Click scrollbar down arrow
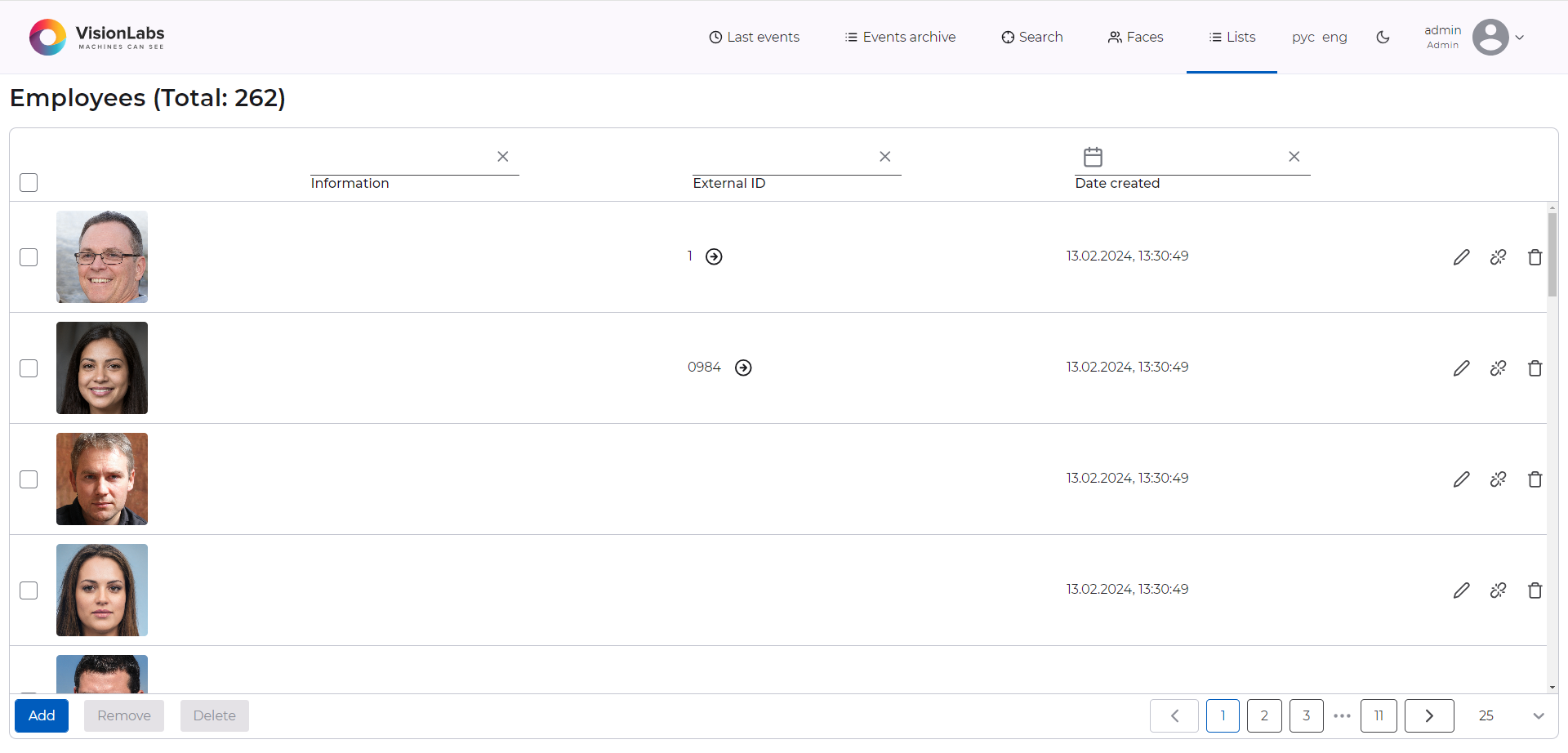The image size is (1568, 753). 1552,688
